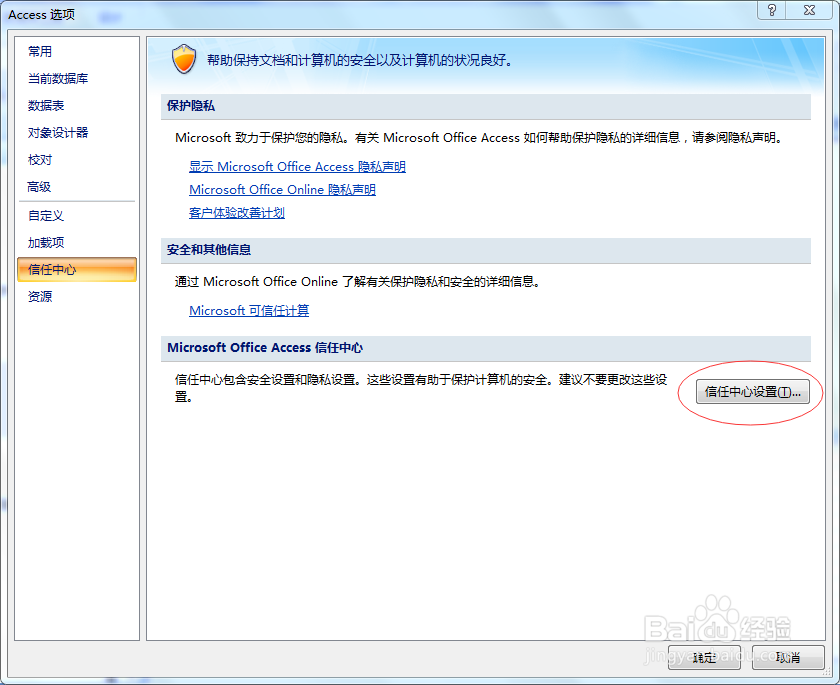
Task: Open 显示 Microsoft Office Access 隐私声明 link
Action: pyautogui.click(x=297, y=167)
